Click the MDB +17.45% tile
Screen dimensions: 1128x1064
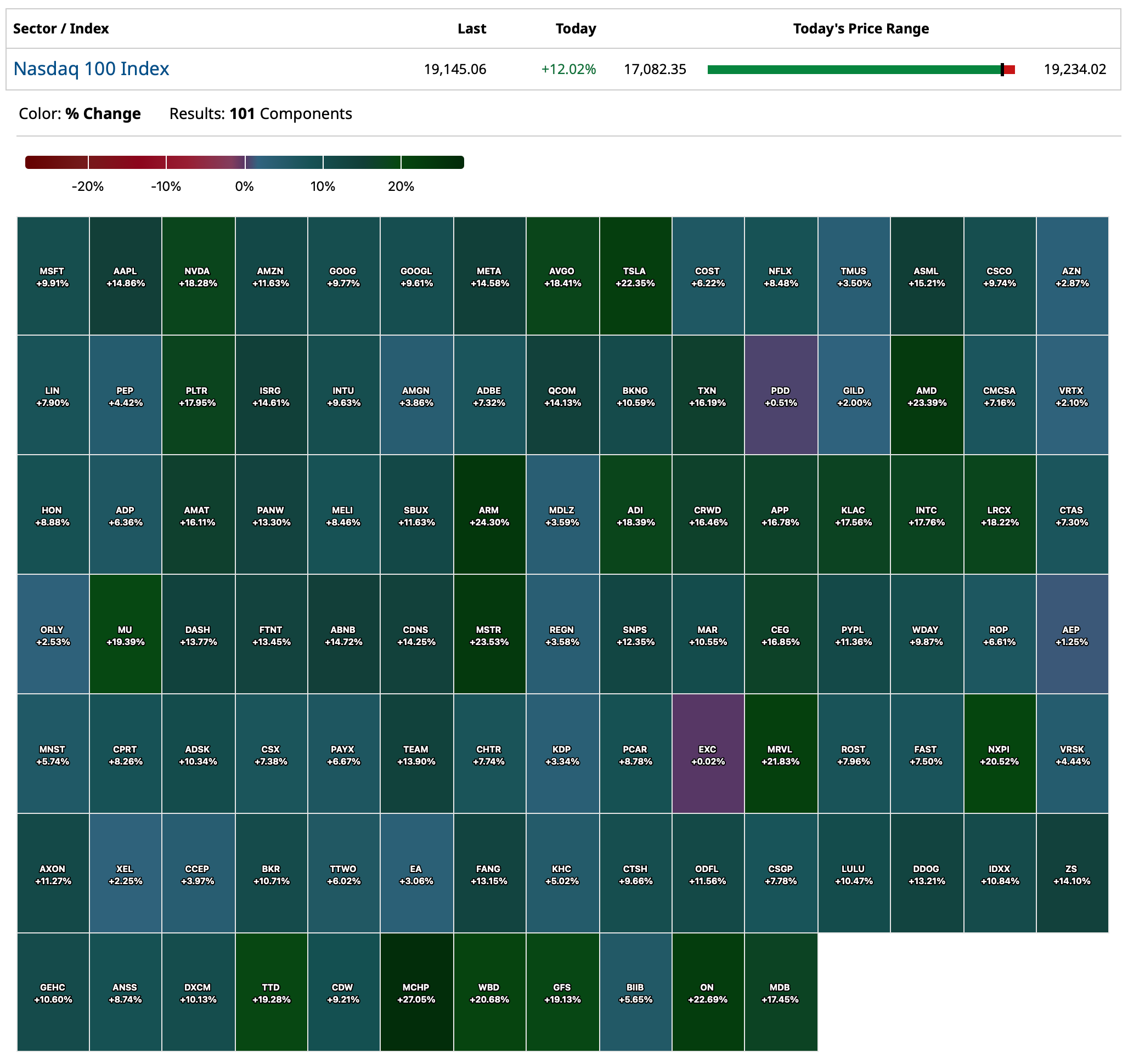pyautogui.click(x=780, y=992)
